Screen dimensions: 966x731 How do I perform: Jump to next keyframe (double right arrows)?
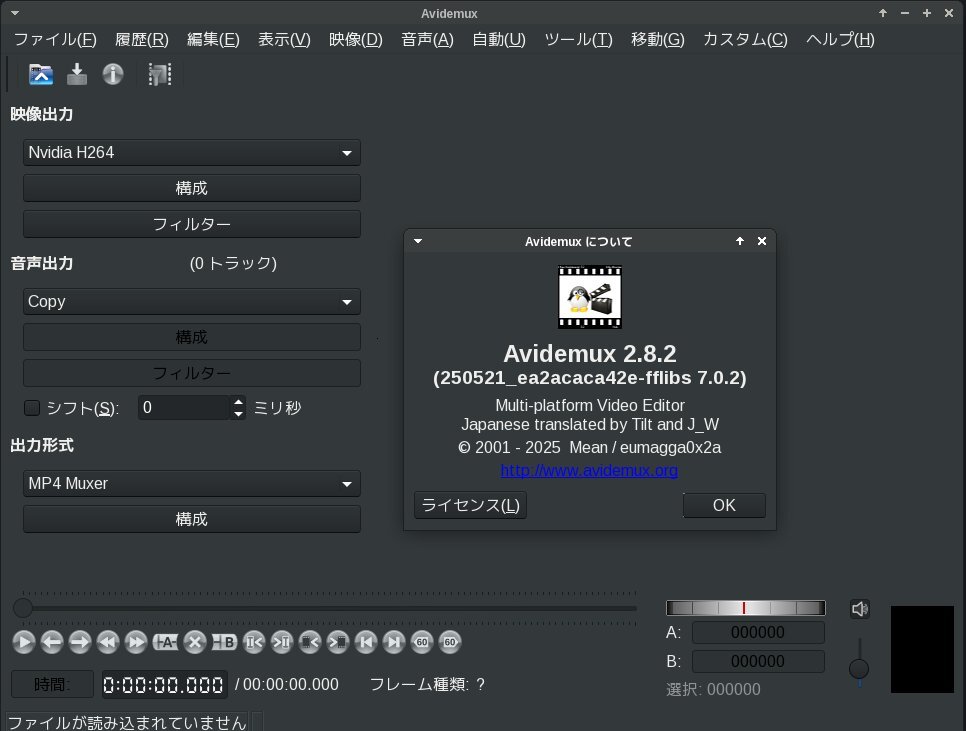(136, 642)
